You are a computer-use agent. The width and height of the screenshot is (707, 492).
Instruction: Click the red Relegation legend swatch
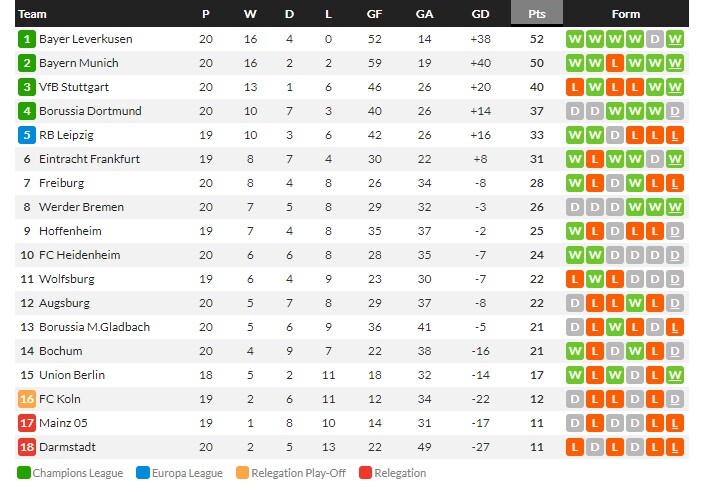[366, 473]
